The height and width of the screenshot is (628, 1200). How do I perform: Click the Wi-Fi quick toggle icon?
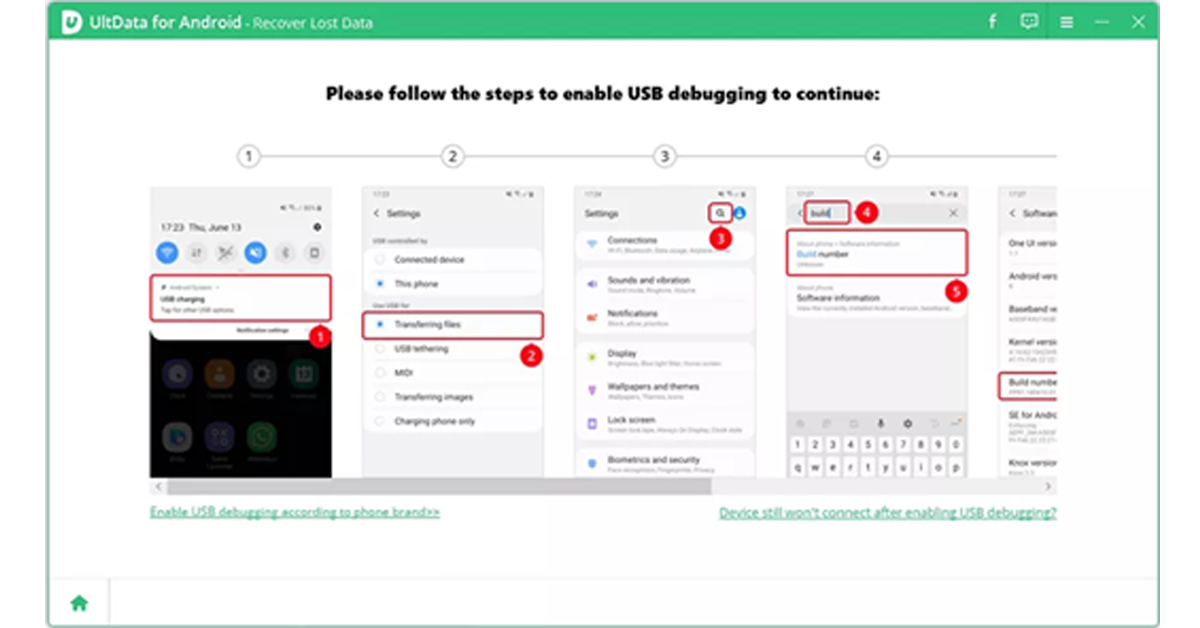point(167,253)
